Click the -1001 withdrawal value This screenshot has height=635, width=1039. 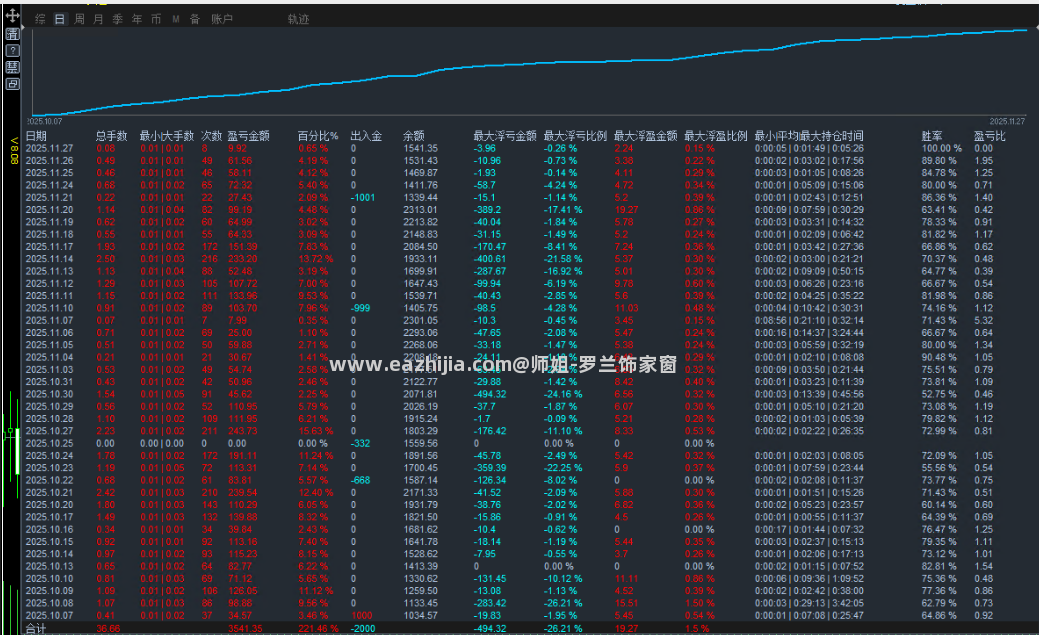click(x=363, y=198)
